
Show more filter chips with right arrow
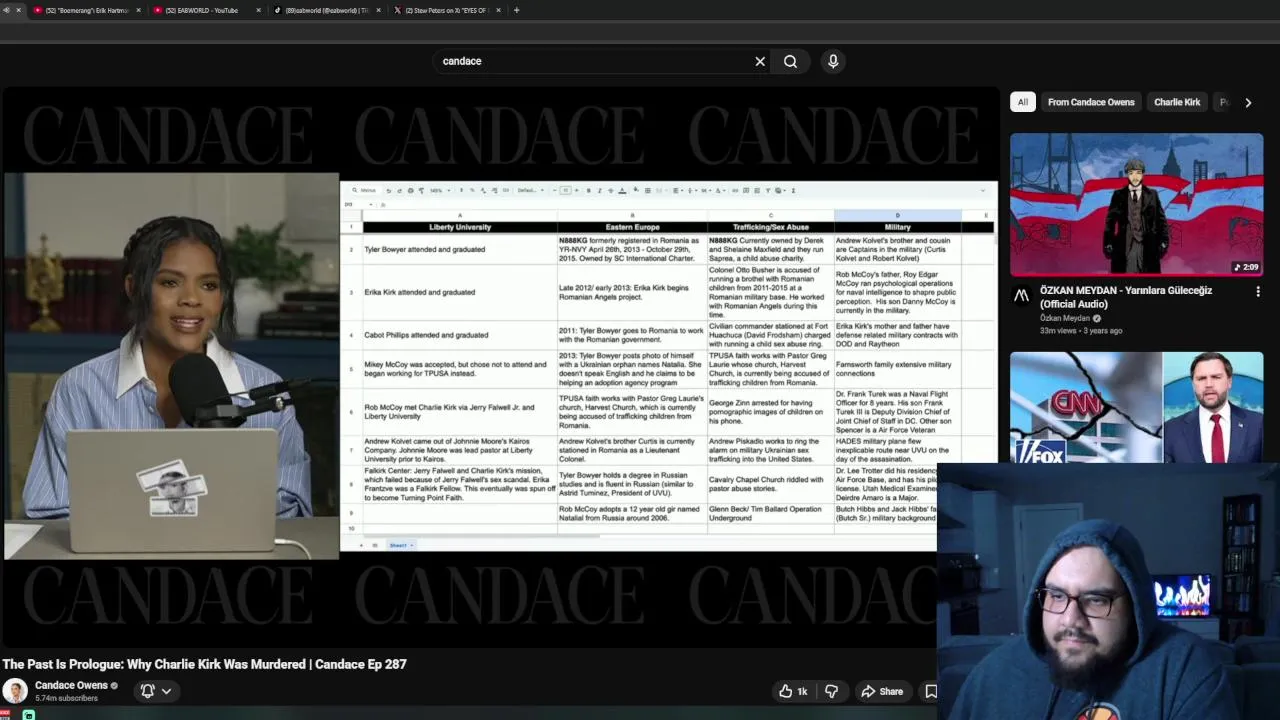point(1248,102)
